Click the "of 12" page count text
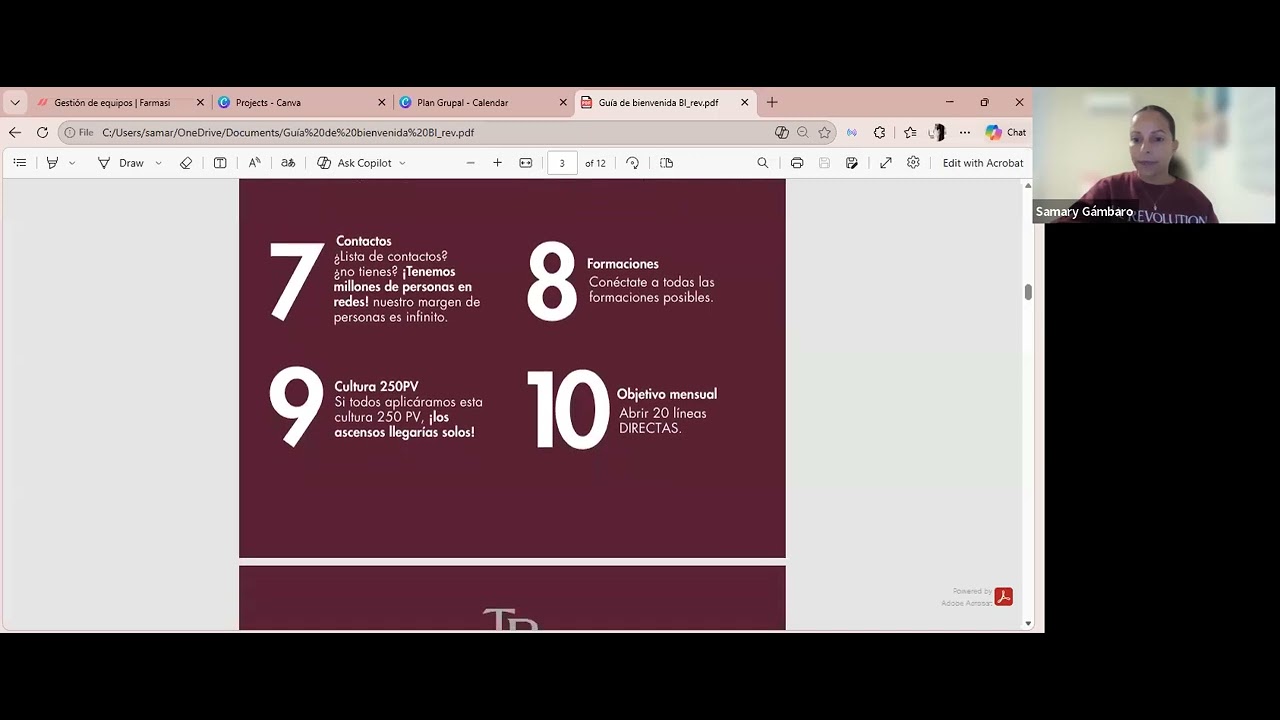The image size is (1280, 720). coord(595,163)
